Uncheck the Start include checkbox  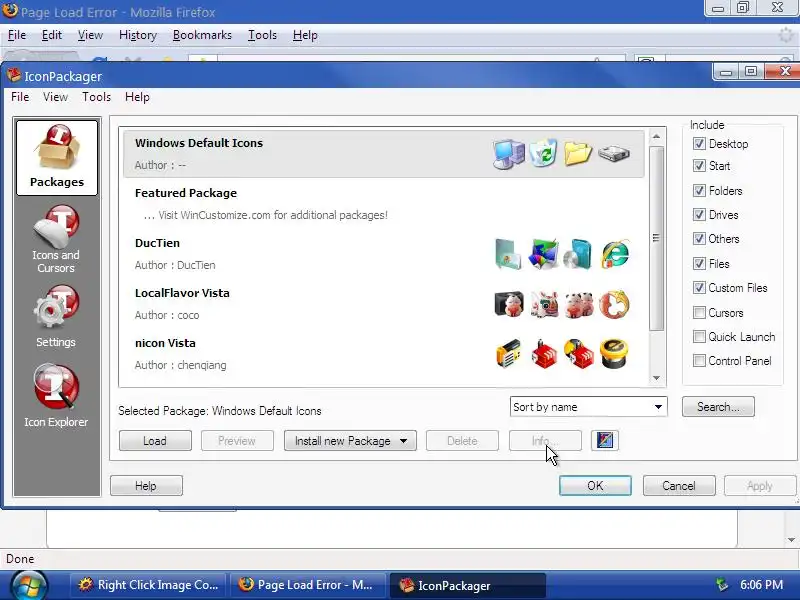coord(699,166)
